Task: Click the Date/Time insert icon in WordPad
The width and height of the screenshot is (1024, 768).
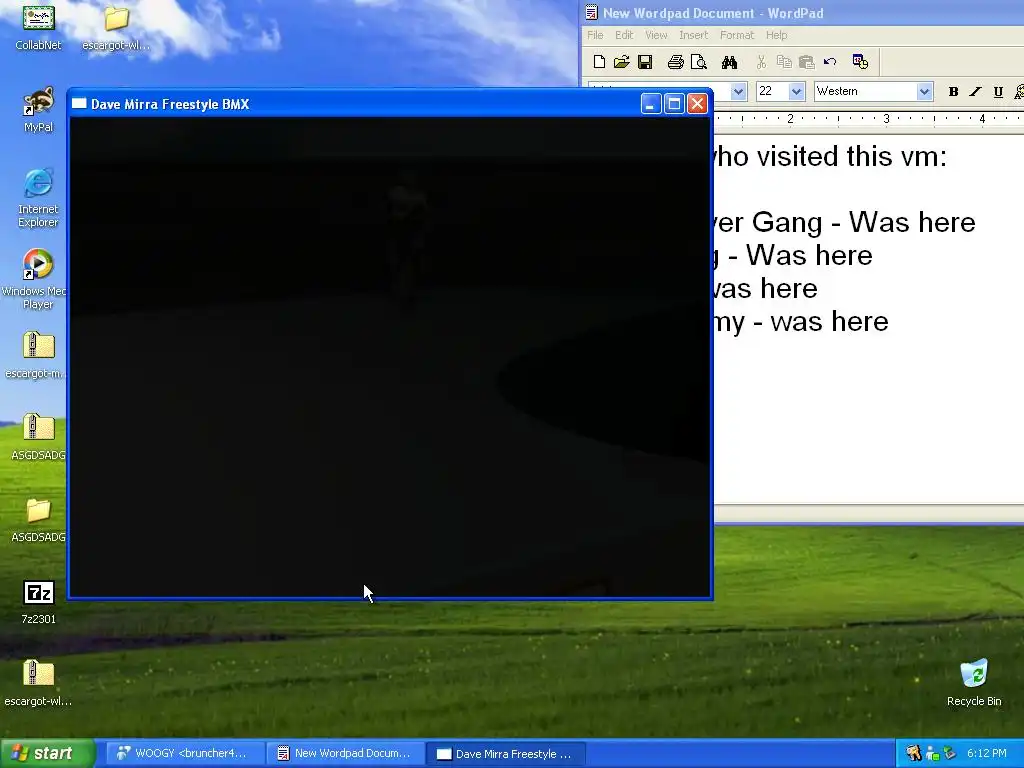Action: pos(860,62)
